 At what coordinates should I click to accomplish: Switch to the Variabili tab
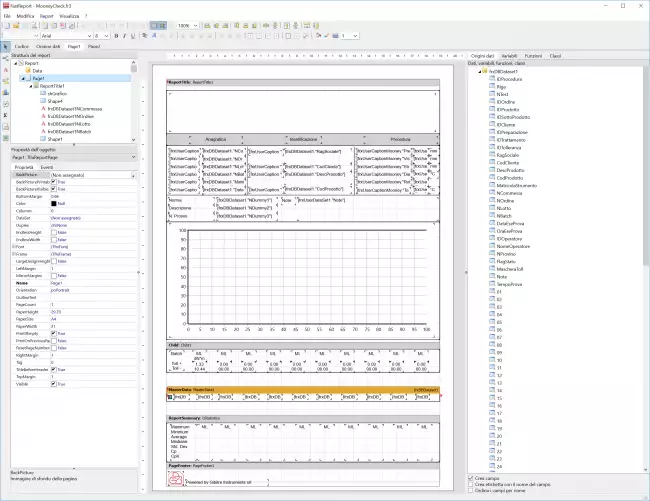[x=510, y=56]
